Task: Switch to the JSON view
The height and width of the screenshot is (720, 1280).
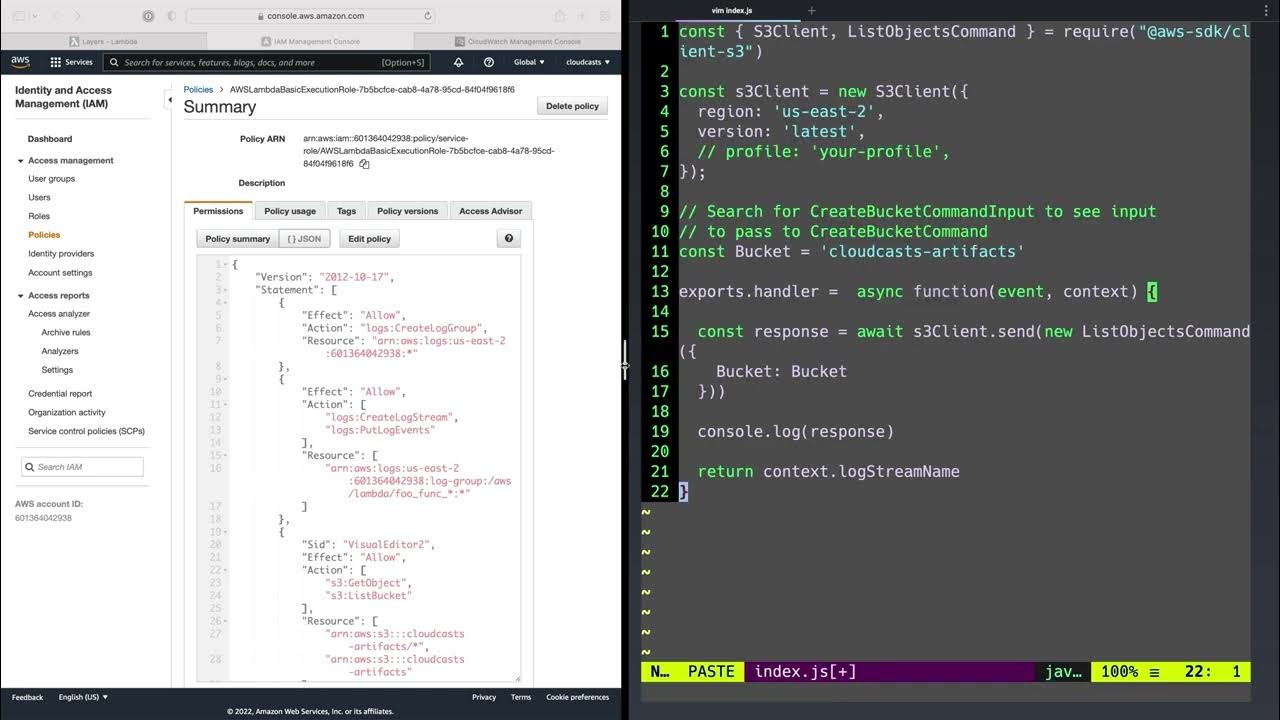Action: 305,239
